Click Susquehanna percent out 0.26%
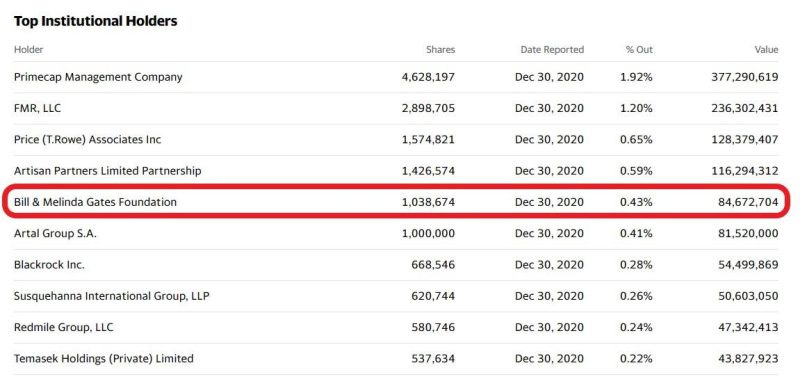 click(x=636, y=296)
